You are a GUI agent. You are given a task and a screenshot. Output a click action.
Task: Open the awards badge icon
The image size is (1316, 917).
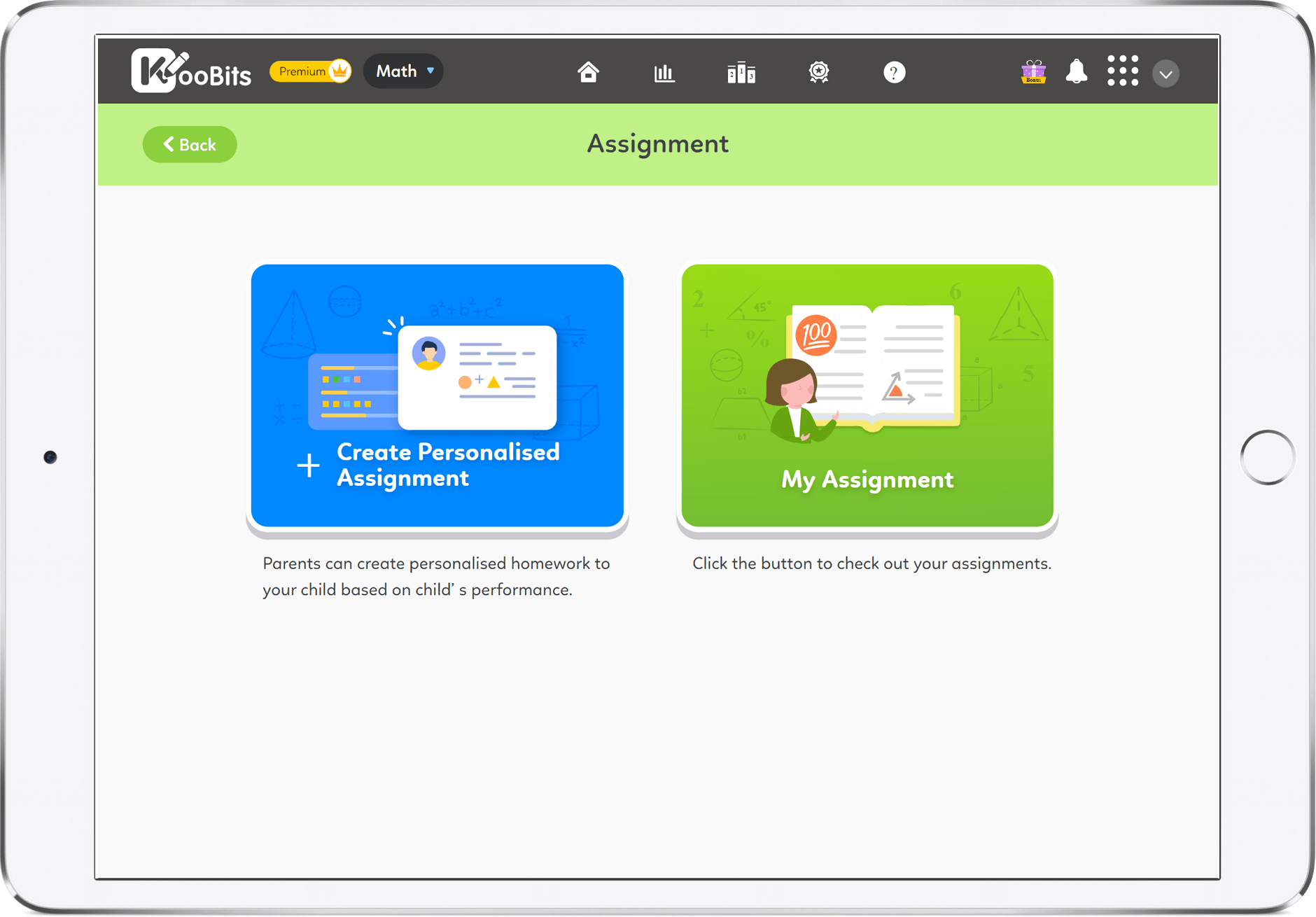point(818,72)
